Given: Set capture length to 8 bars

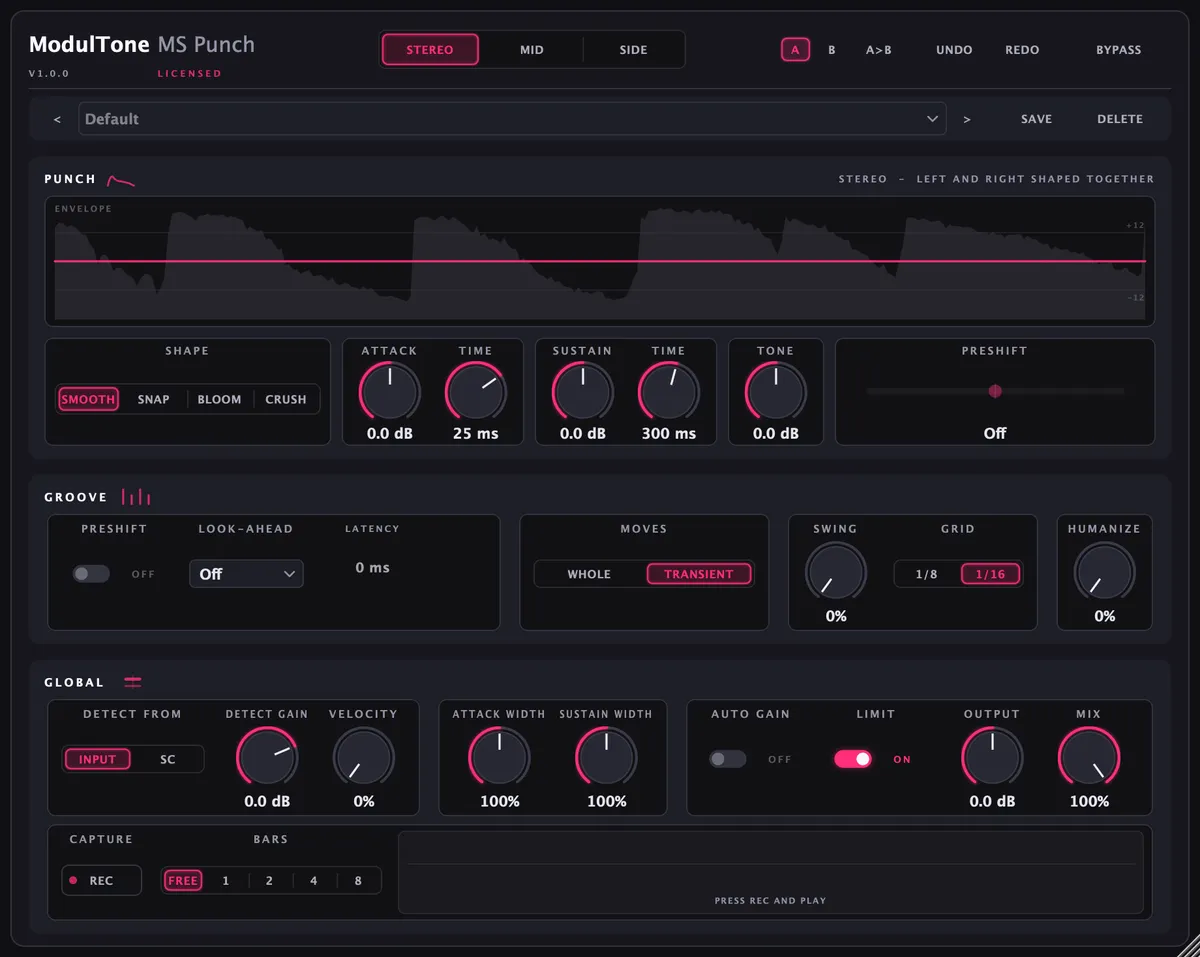Looking at the screenshot, I should (358, 881).
